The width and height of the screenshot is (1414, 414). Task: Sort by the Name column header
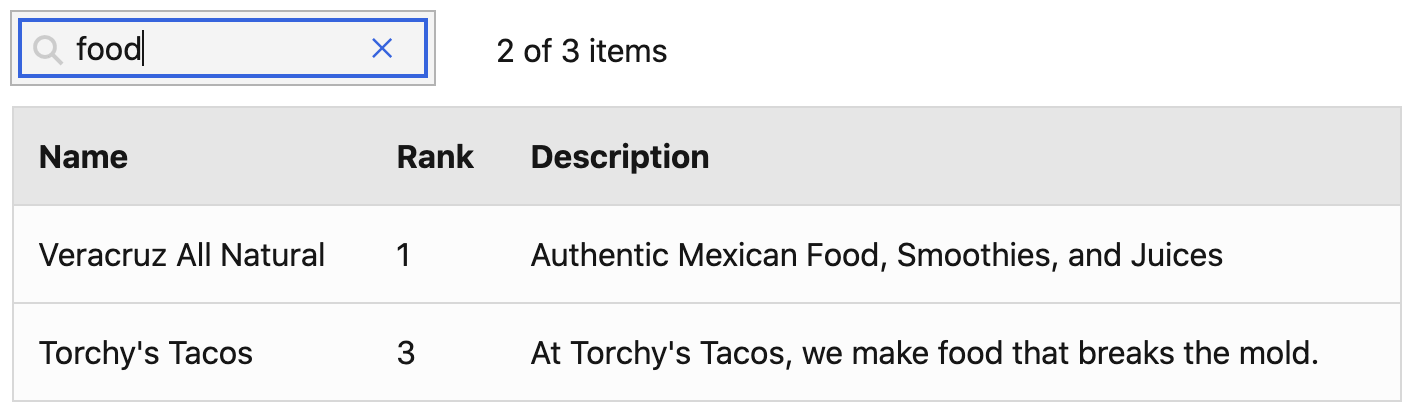coord(83,157)
